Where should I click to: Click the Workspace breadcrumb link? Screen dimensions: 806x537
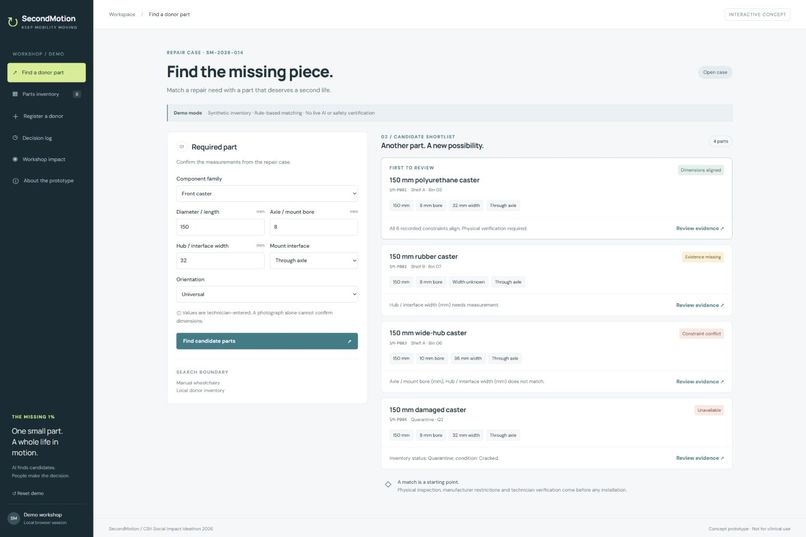point(122,14)
